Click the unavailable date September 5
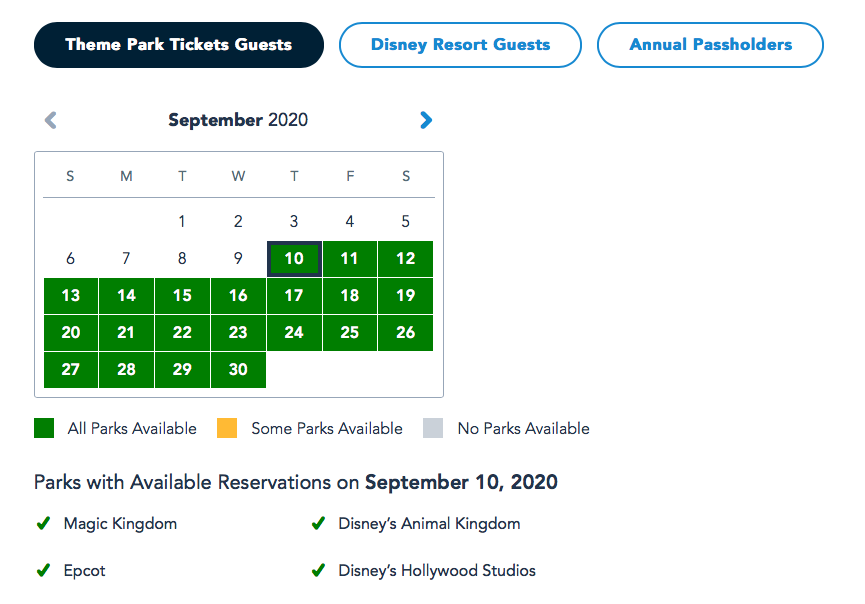The height and width of the screenshot is (604, 865). (405, 222)
